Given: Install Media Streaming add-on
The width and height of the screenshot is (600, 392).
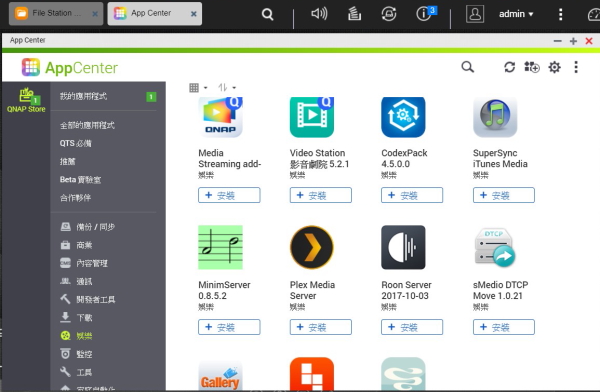Looking at the screenshot, I should [x=229, y=195].
